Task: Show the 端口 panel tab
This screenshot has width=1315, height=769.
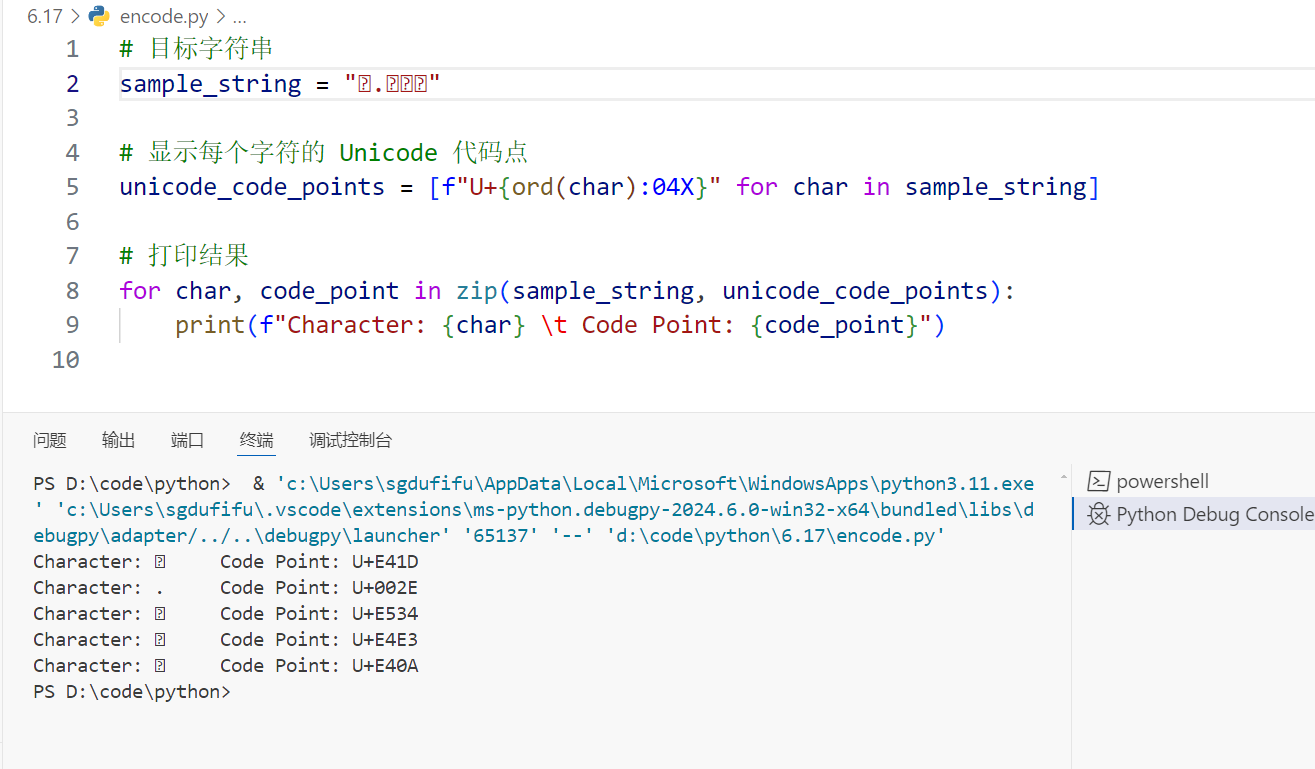Action: coord(187,440)
